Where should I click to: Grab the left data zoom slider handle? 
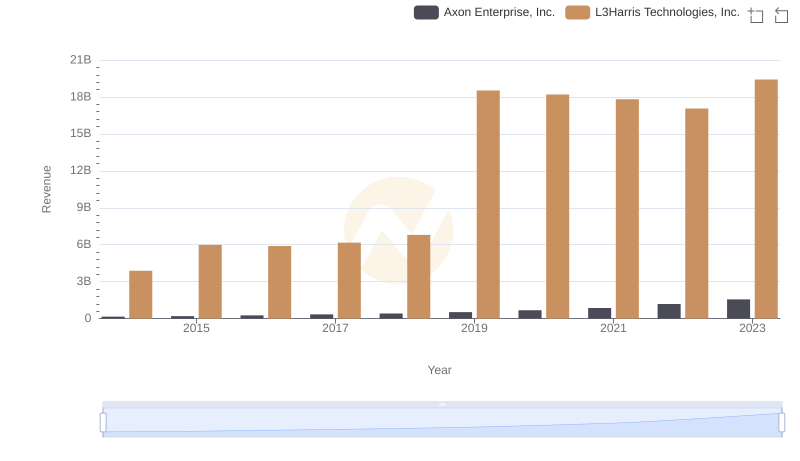[103, 423]
